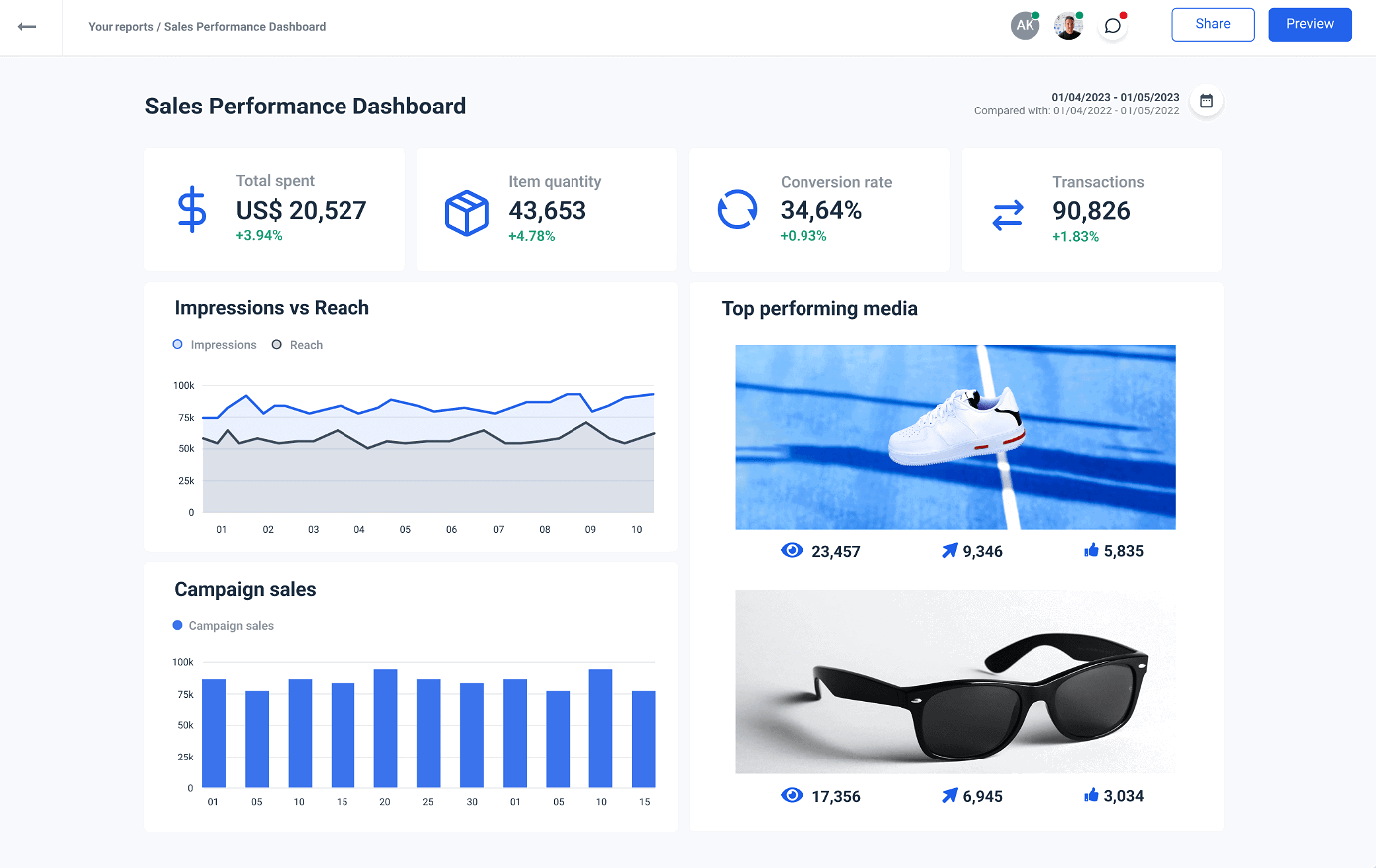Toggle the Reach series in the chart legend

coord(296,344)
